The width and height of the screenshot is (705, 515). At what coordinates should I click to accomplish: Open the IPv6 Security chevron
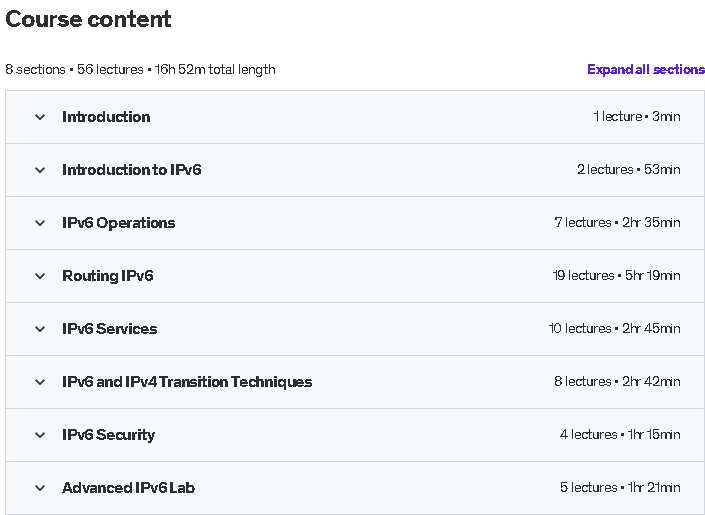click(40, 435)
